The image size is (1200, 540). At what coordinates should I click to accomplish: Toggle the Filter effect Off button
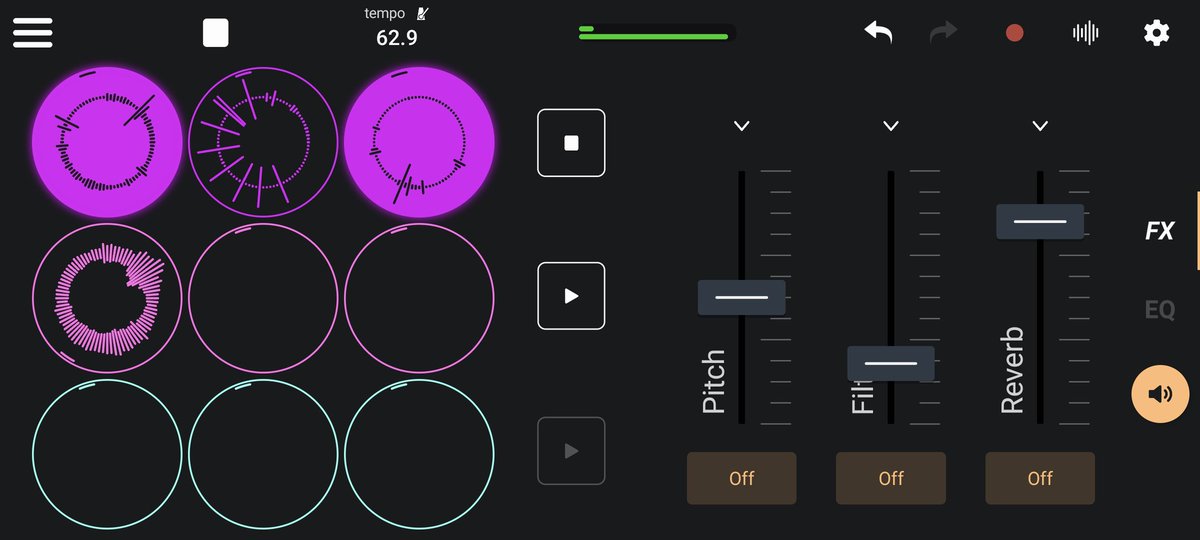pyautogui.click(x=891, y=478)
